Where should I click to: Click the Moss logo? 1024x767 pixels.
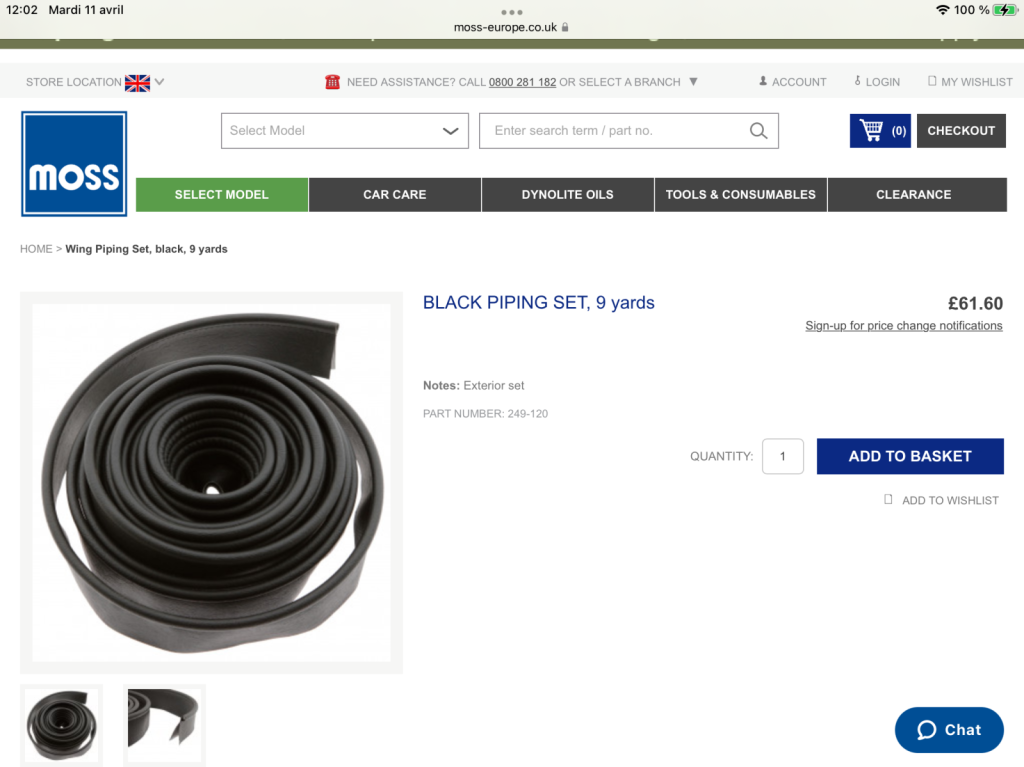tap(74, 163)
